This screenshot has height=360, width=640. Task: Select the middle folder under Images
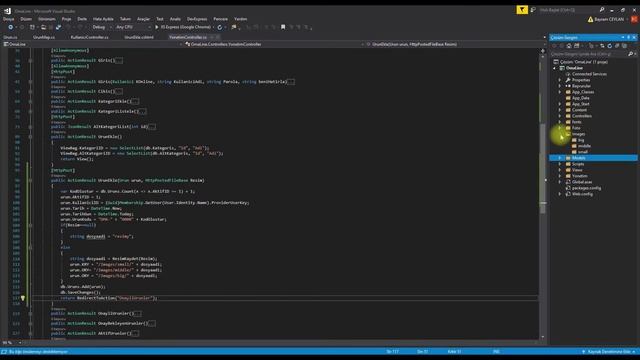click(x=584, y=146)
